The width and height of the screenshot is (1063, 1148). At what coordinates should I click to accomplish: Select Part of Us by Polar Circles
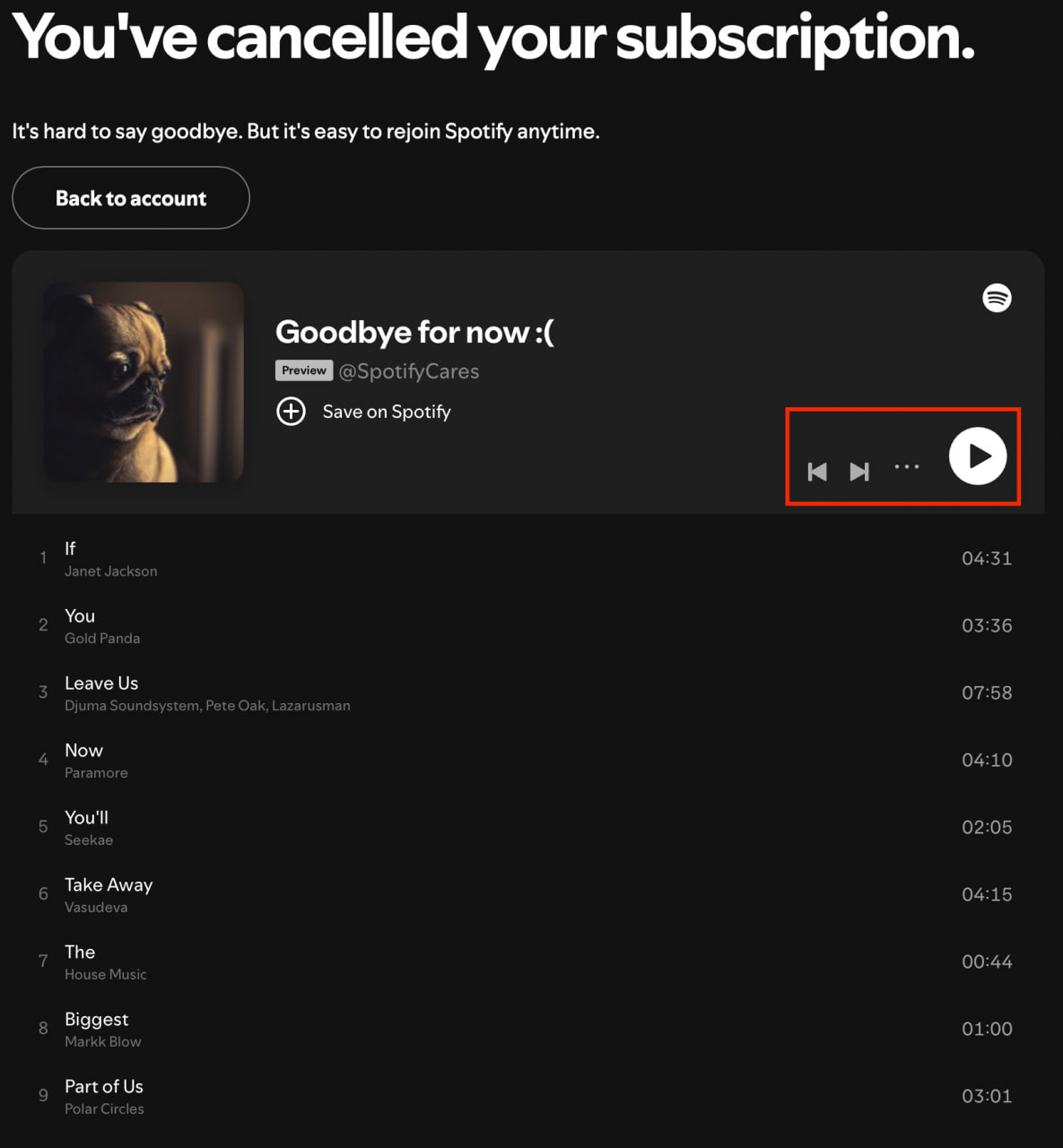[x=104, y=1087]
